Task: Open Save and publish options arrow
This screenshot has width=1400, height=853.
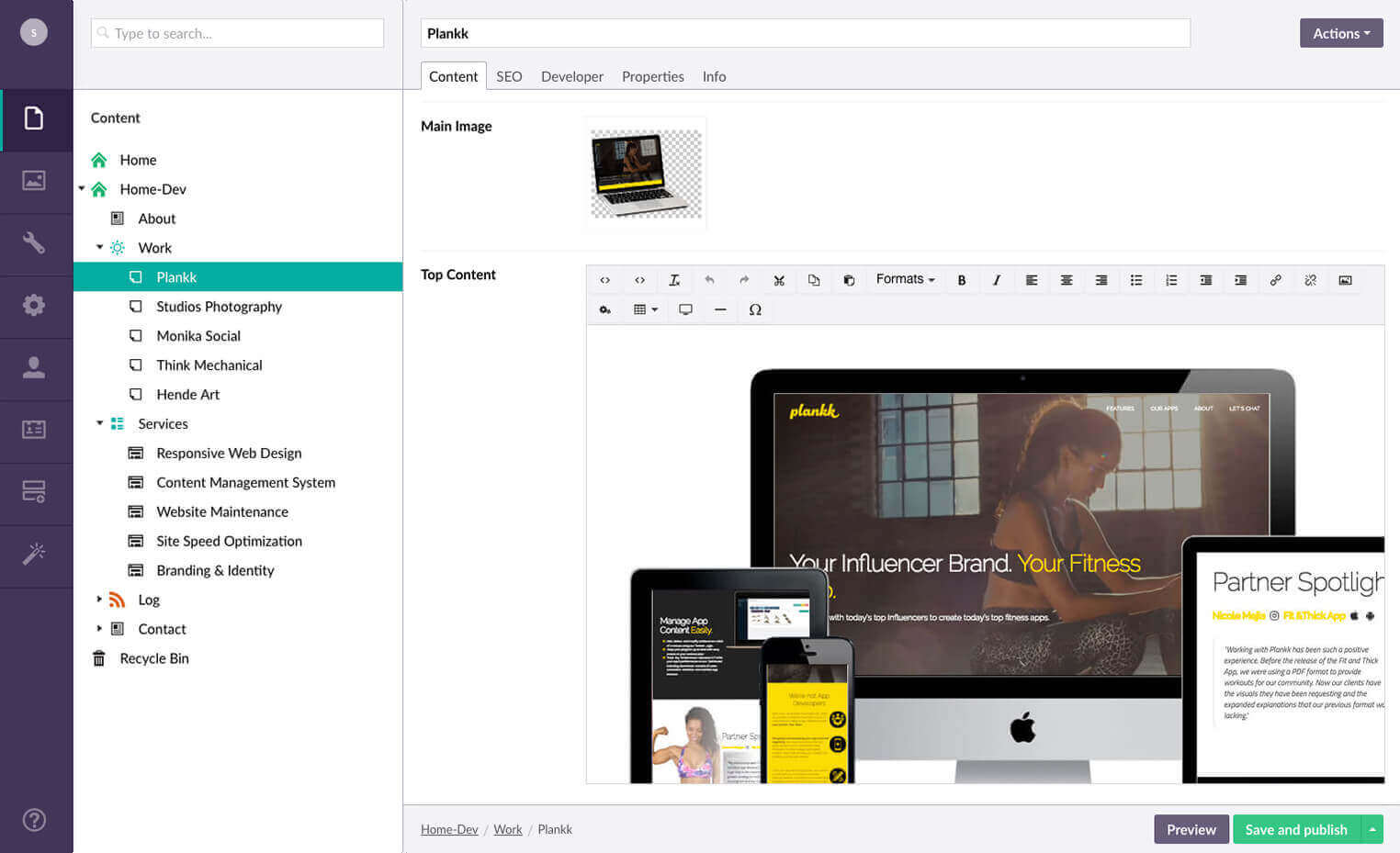Action: (1372, 829)
